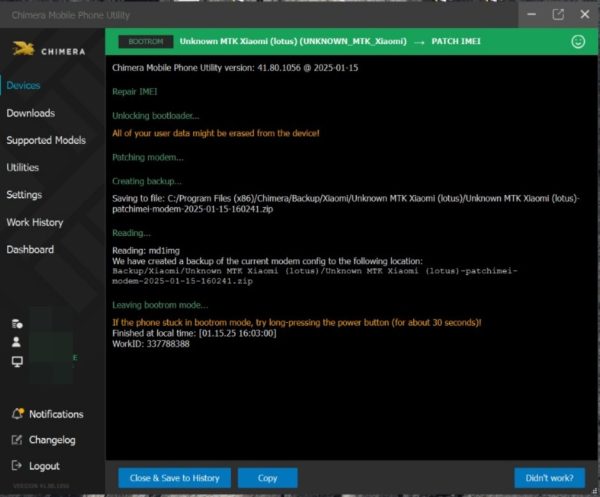Screen dimensions: 600x497
Task: Click the smiley face feedback icon
Action: [578, 41]
